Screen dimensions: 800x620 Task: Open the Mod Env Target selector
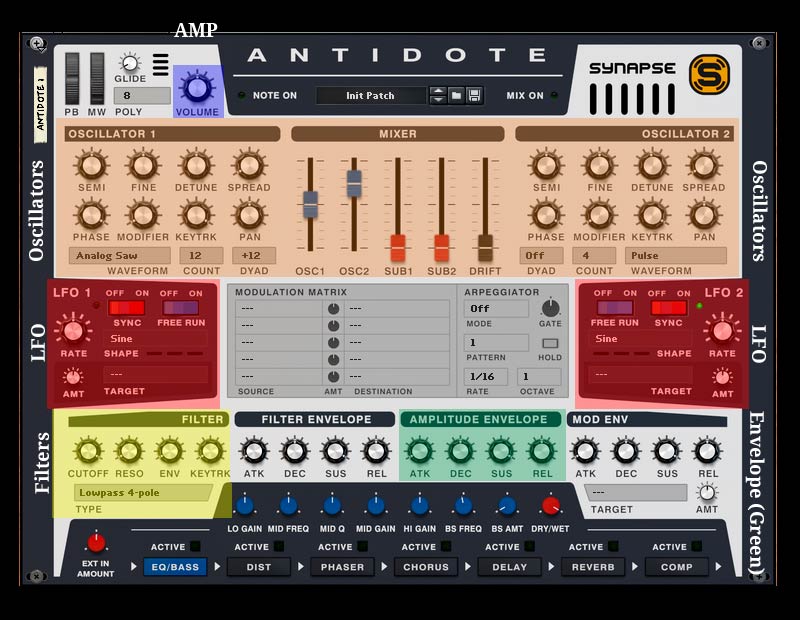[636, 492]
